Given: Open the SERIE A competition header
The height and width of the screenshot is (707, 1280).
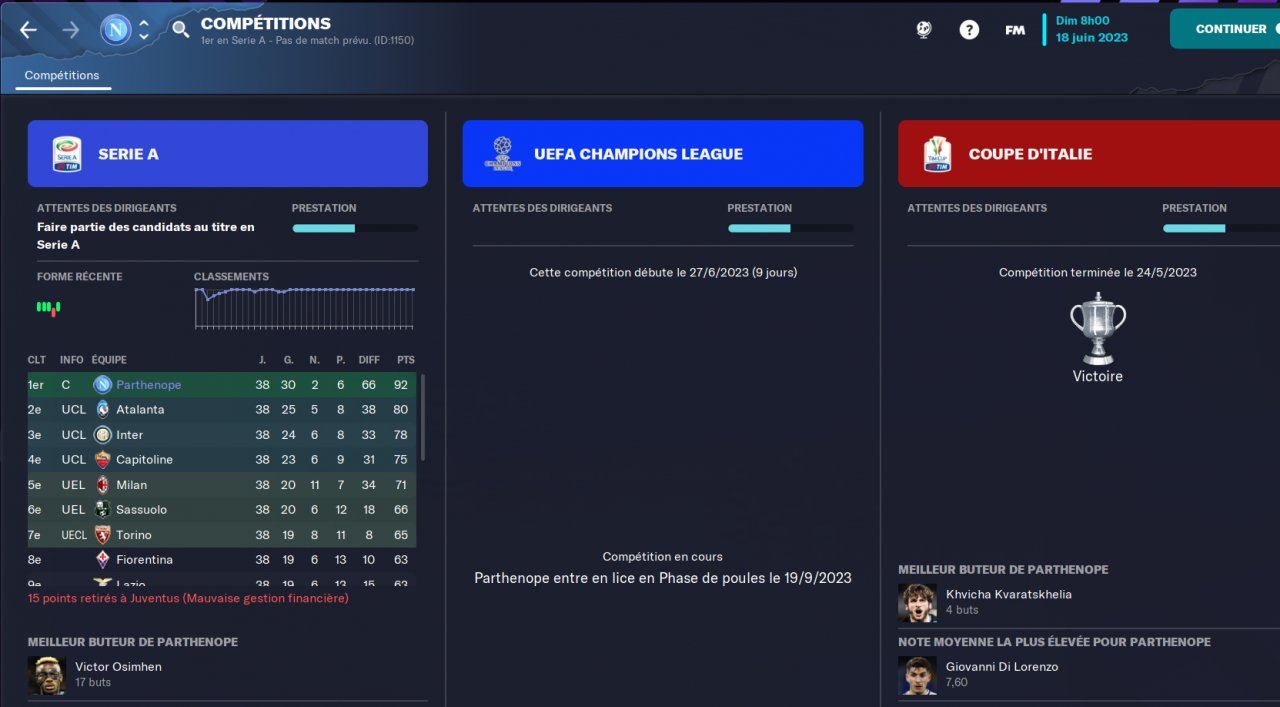Looking at the screenshot, I should pos(228,154).
